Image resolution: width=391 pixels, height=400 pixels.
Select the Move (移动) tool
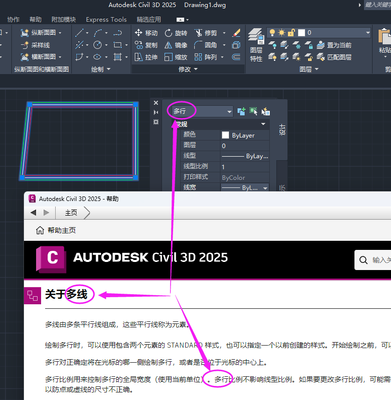[146, 33]
